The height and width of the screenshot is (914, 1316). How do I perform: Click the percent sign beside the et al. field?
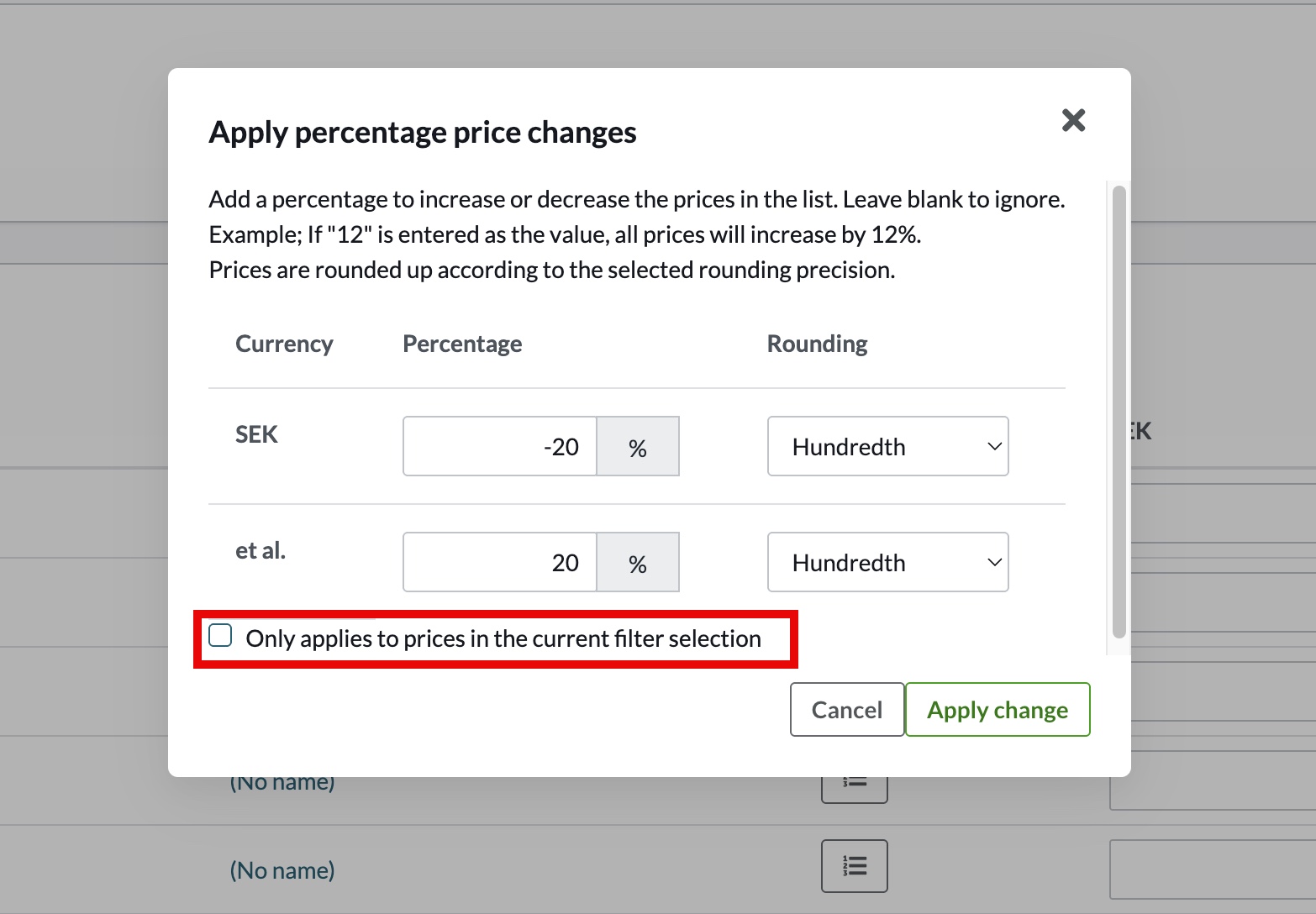click(638, 563)
